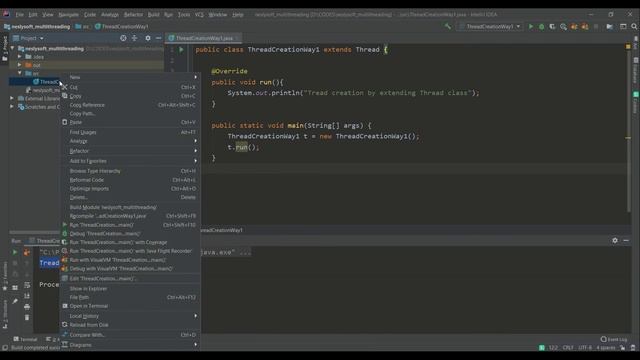Expand External Libraries
Image resolution: width=640 pixels, height=360 pixels.
click(12, 98)
